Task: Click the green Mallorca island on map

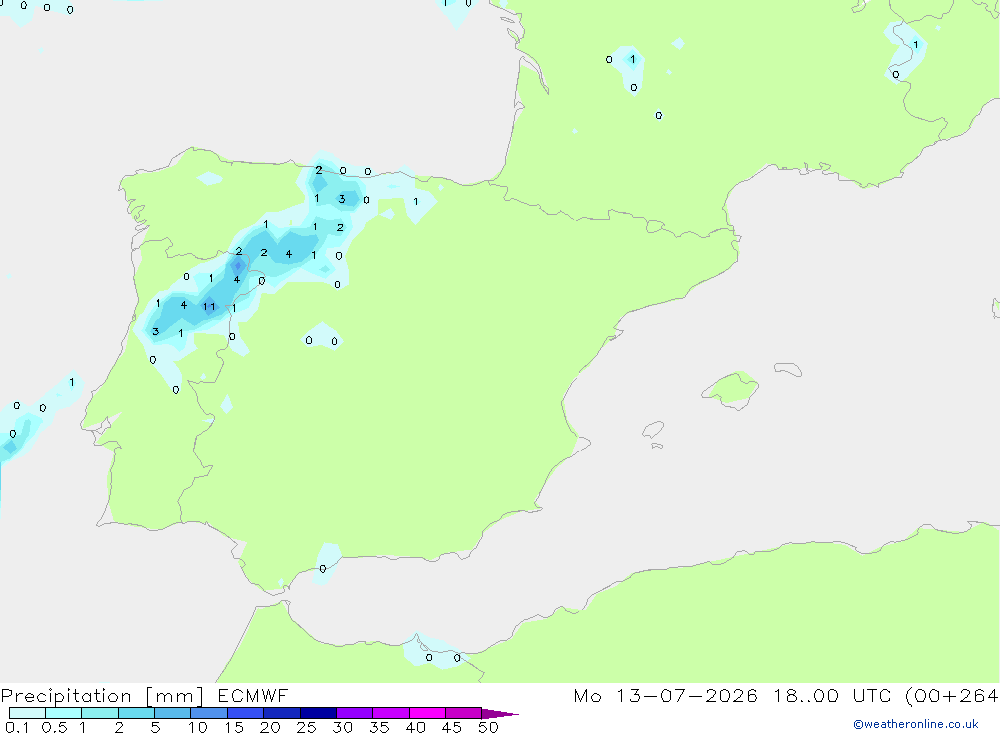Action: click(x=730, y=390)
